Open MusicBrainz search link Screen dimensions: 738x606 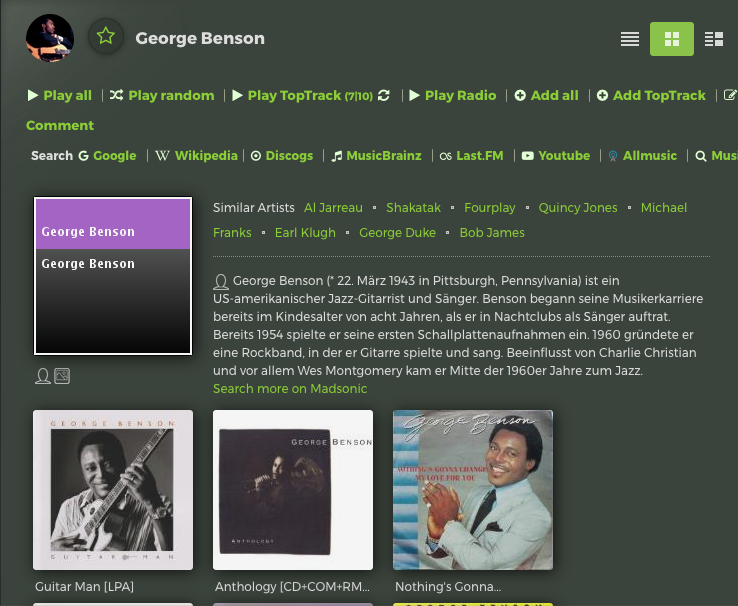(x=384, y=156)
